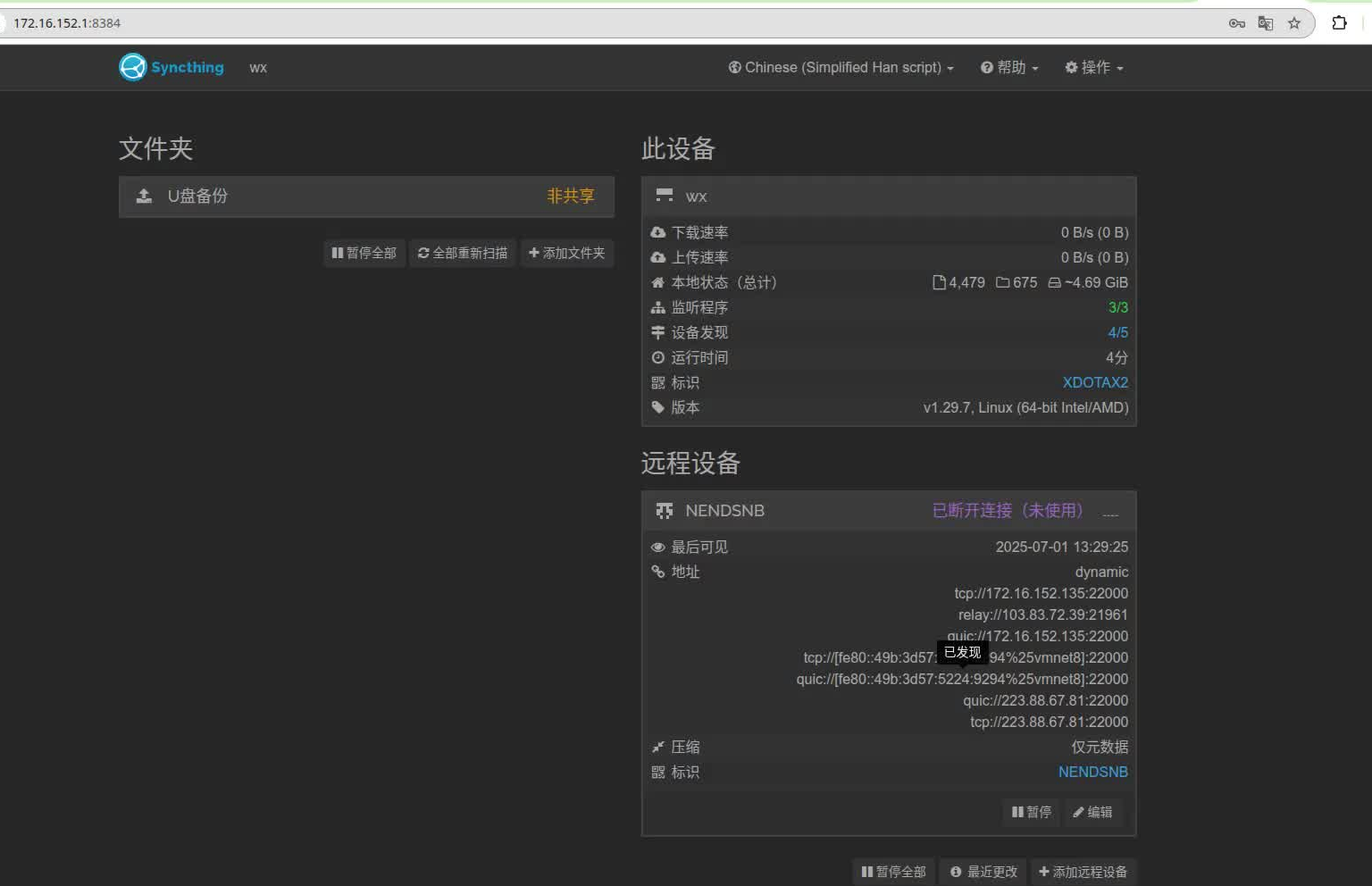
Task: Click address quic://223.88.67.81:22000
Action: point(1045,700)
